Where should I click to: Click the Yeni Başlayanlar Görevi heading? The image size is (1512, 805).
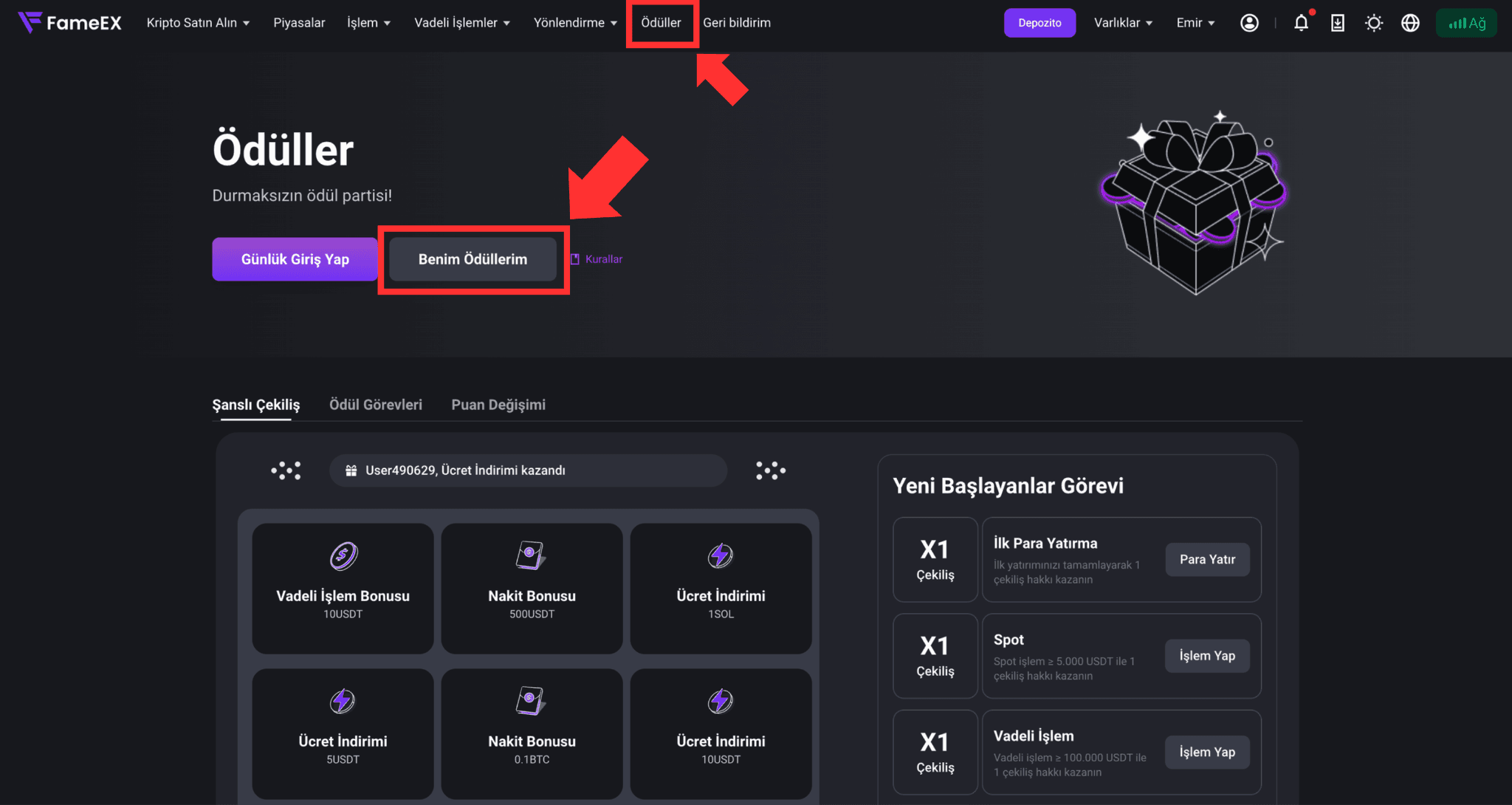[x=1008, y=486]
